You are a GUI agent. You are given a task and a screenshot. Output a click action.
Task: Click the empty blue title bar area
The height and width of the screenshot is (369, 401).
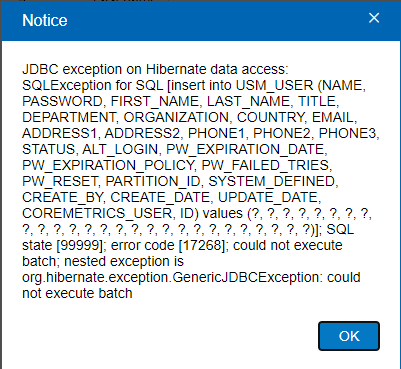click(217, 20)
